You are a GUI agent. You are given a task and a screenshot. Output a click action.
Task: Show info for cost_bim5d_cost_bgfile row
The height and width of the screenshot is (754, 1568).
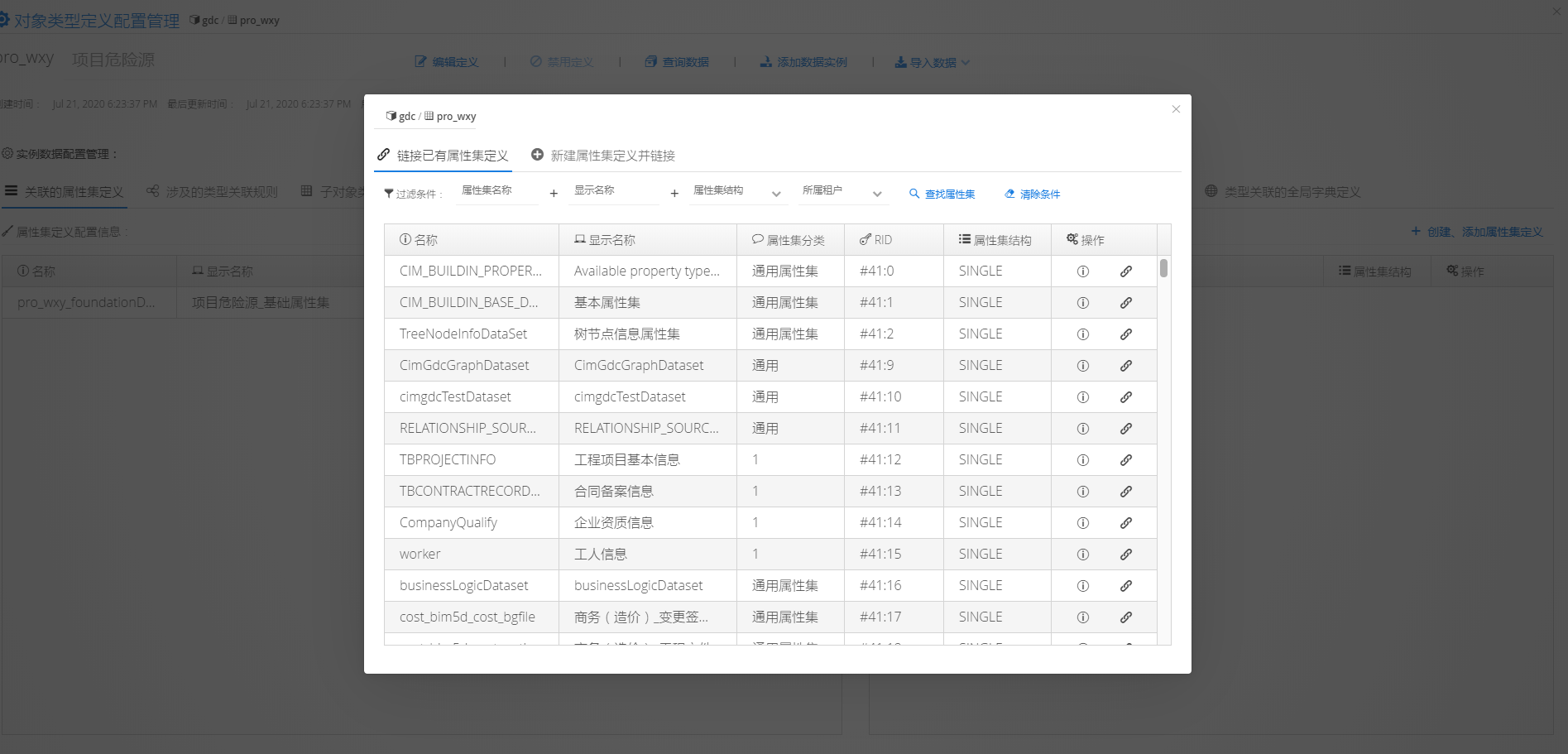click(1082, 617)
